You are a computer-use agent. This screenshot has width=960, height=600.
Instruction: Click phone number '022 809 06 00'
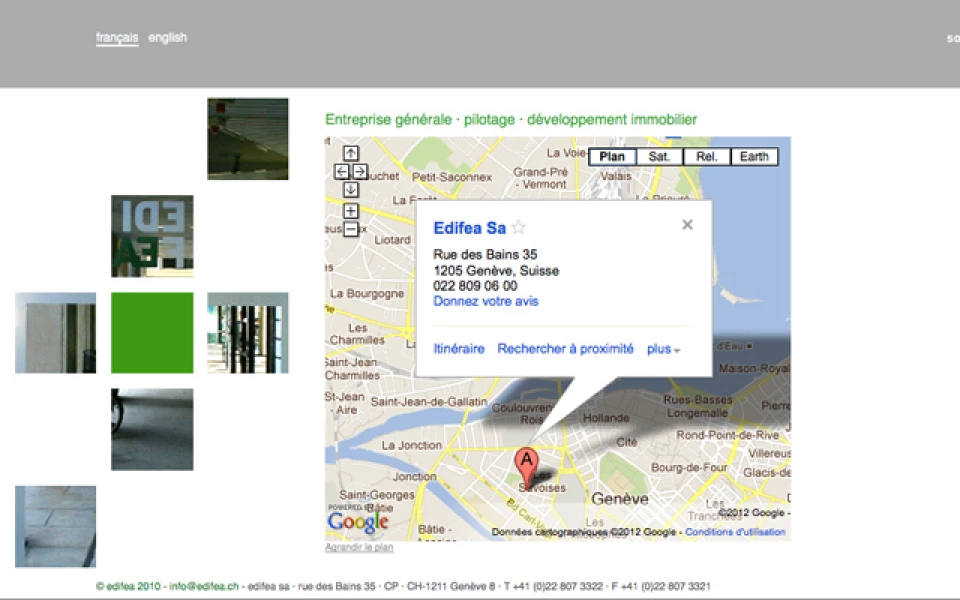pos(475,286)
